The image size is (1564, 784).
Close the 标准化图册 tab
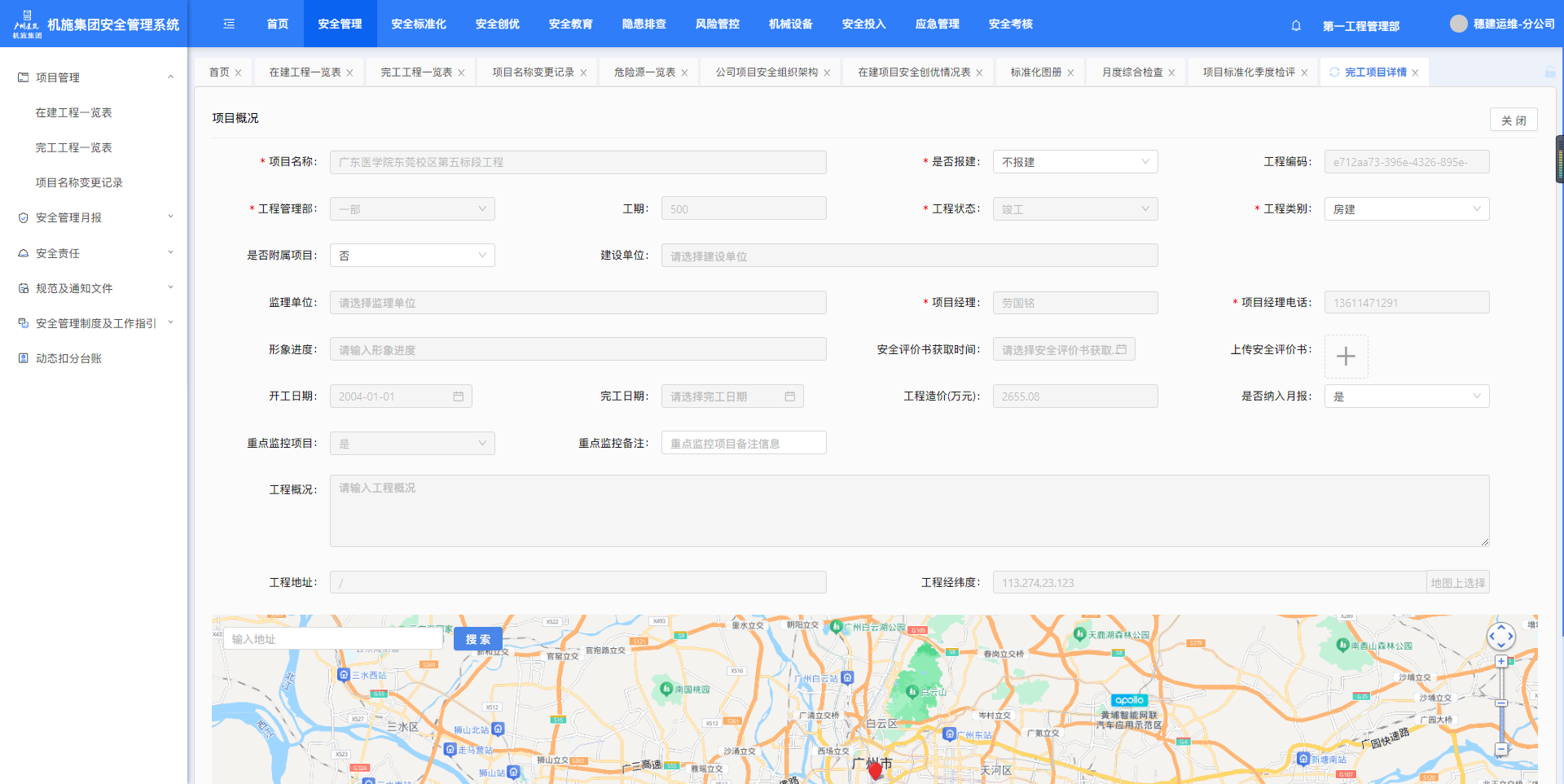point(1070,72)
